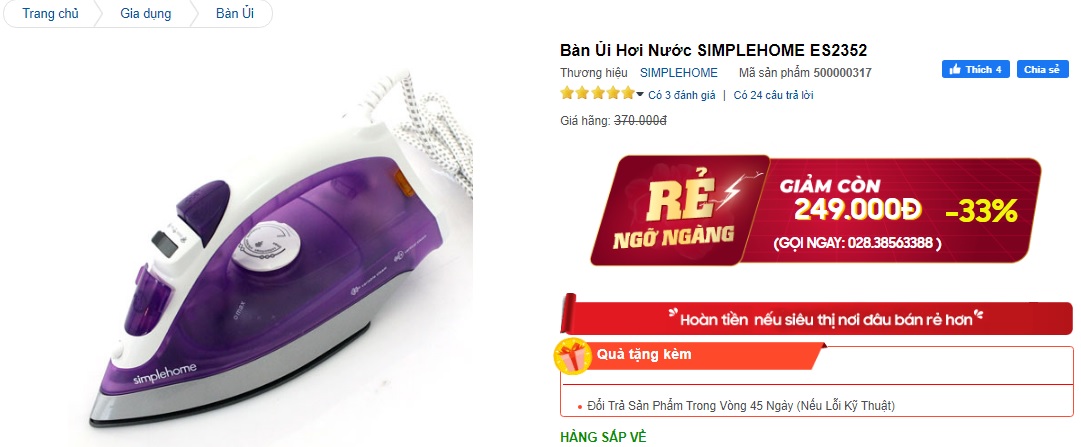Screen dimensions: 1081x447
Task: Click the Facebook Thích thumbs-up button
Action: (976, 70)
